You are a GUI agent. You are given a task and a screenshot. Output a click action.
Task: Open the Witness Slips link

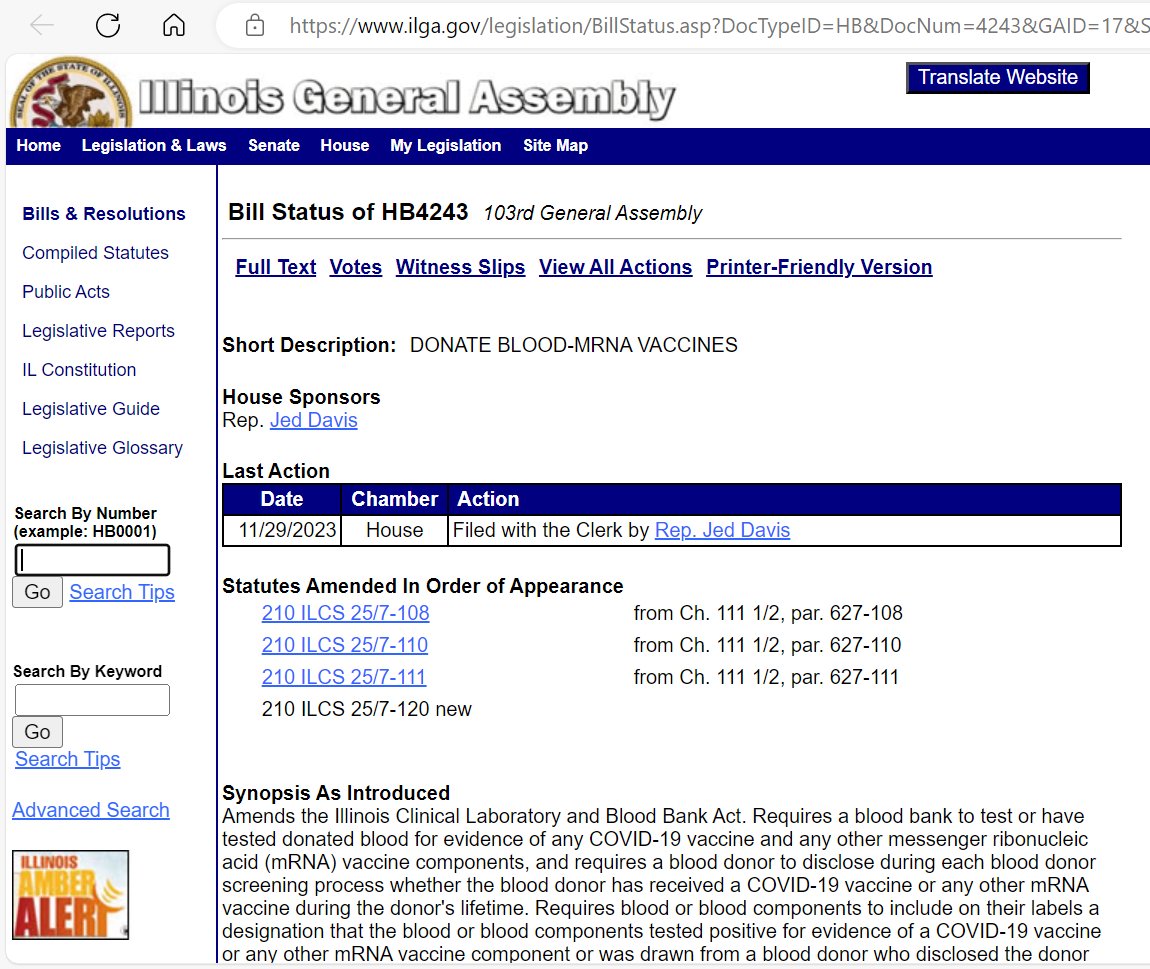(x=461, y=267)
